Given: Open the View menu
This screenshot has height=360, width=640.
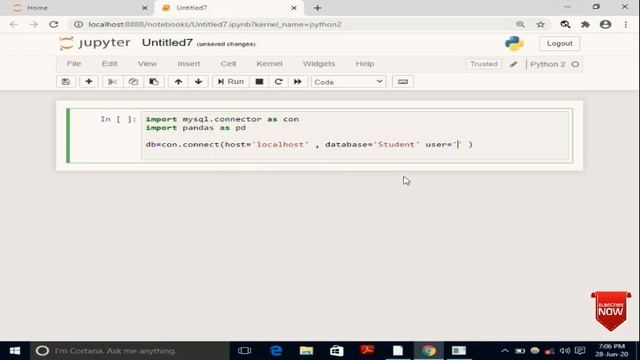Looking at the screenshot, I should [x=147, y=64].
